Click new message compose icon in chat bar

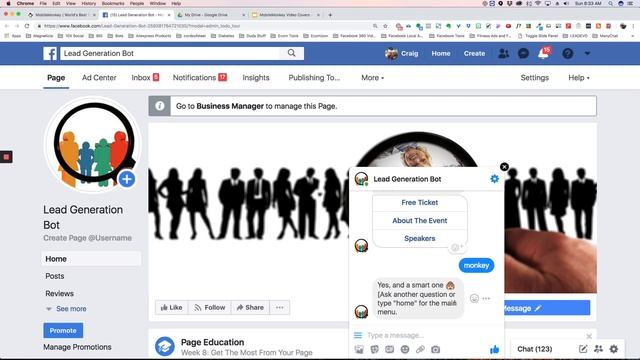click(x=583, y=349)
